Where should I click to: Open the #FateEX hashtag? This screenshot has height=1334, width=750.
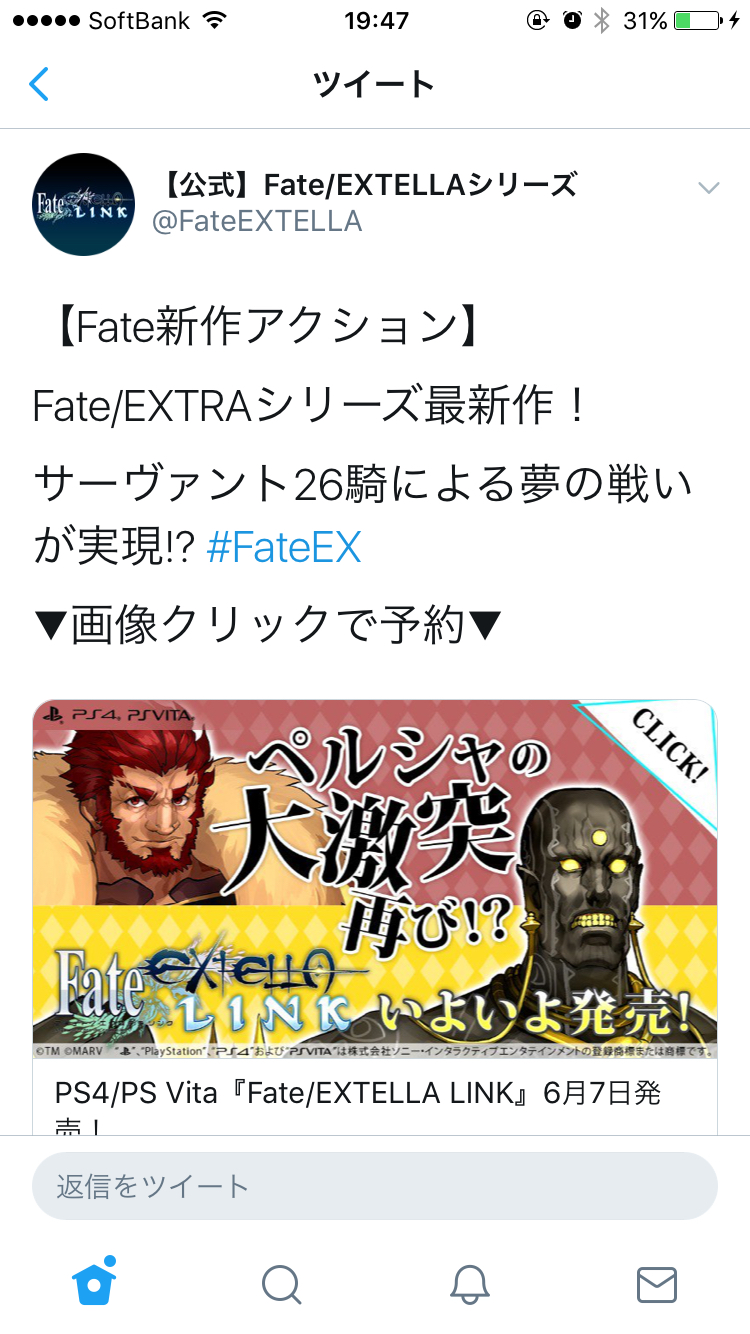284,548
